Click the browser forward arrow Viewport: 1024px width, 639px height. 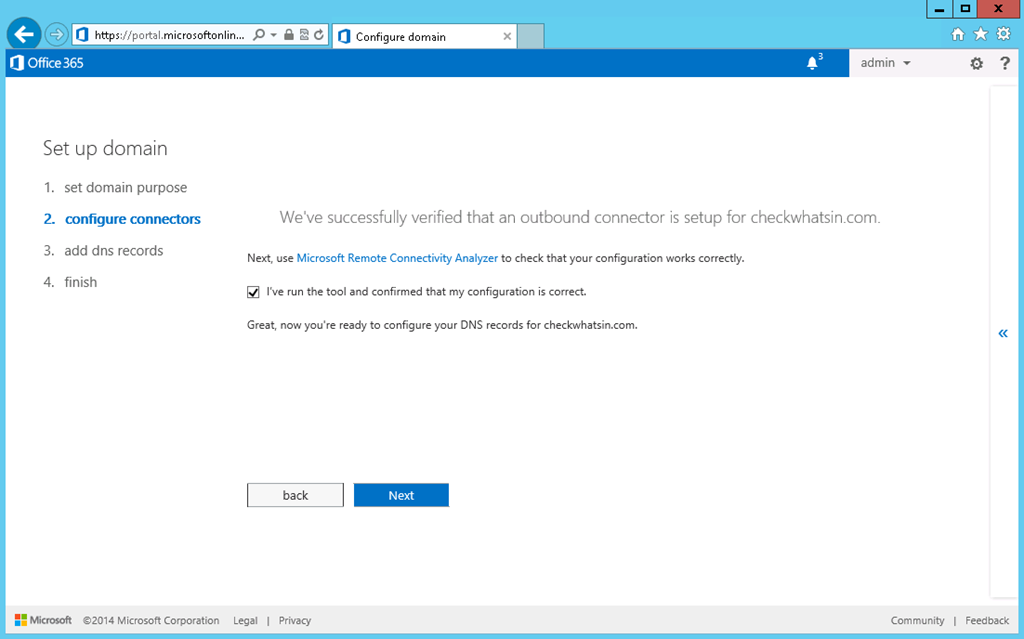(57, 35)
